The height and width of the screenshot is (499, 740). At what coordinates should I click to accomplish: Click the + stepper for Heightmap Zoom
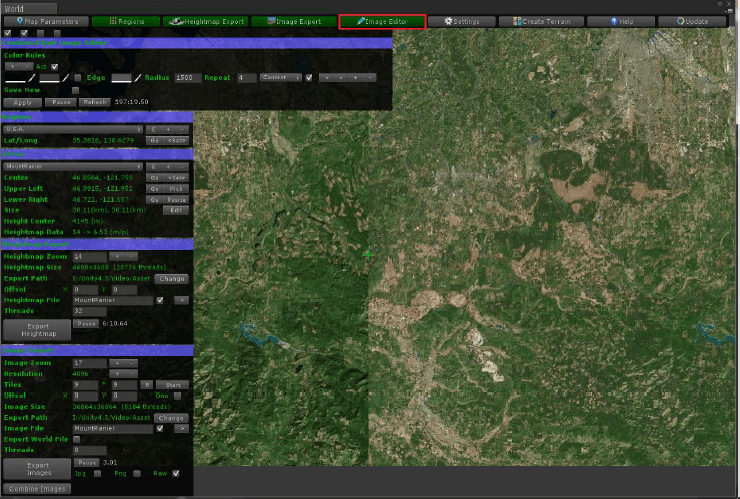click(117, 256)
